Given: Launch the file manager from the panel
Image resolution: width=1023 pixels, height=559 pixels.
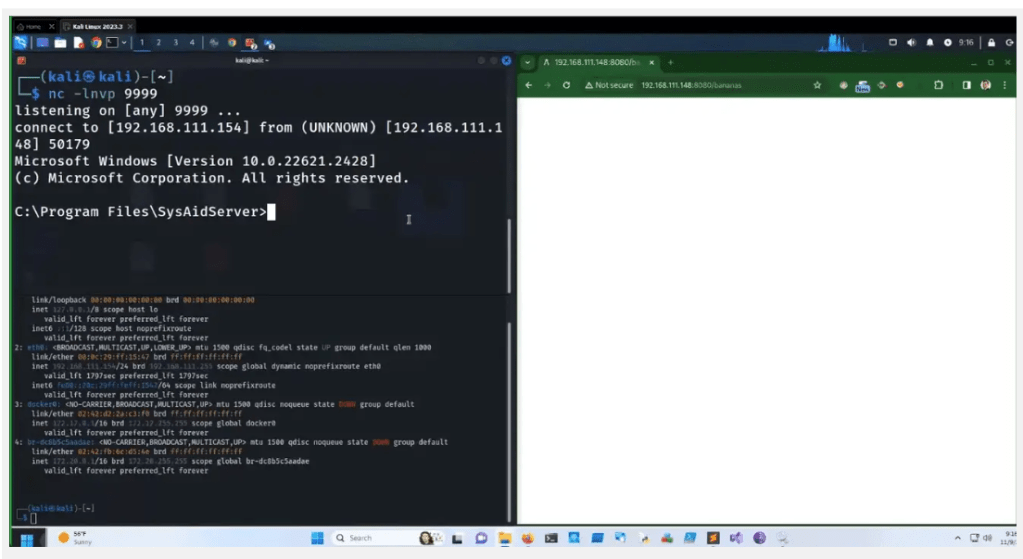Looking at the screenshot, I should pyautogui.click(x=61, y=43).
